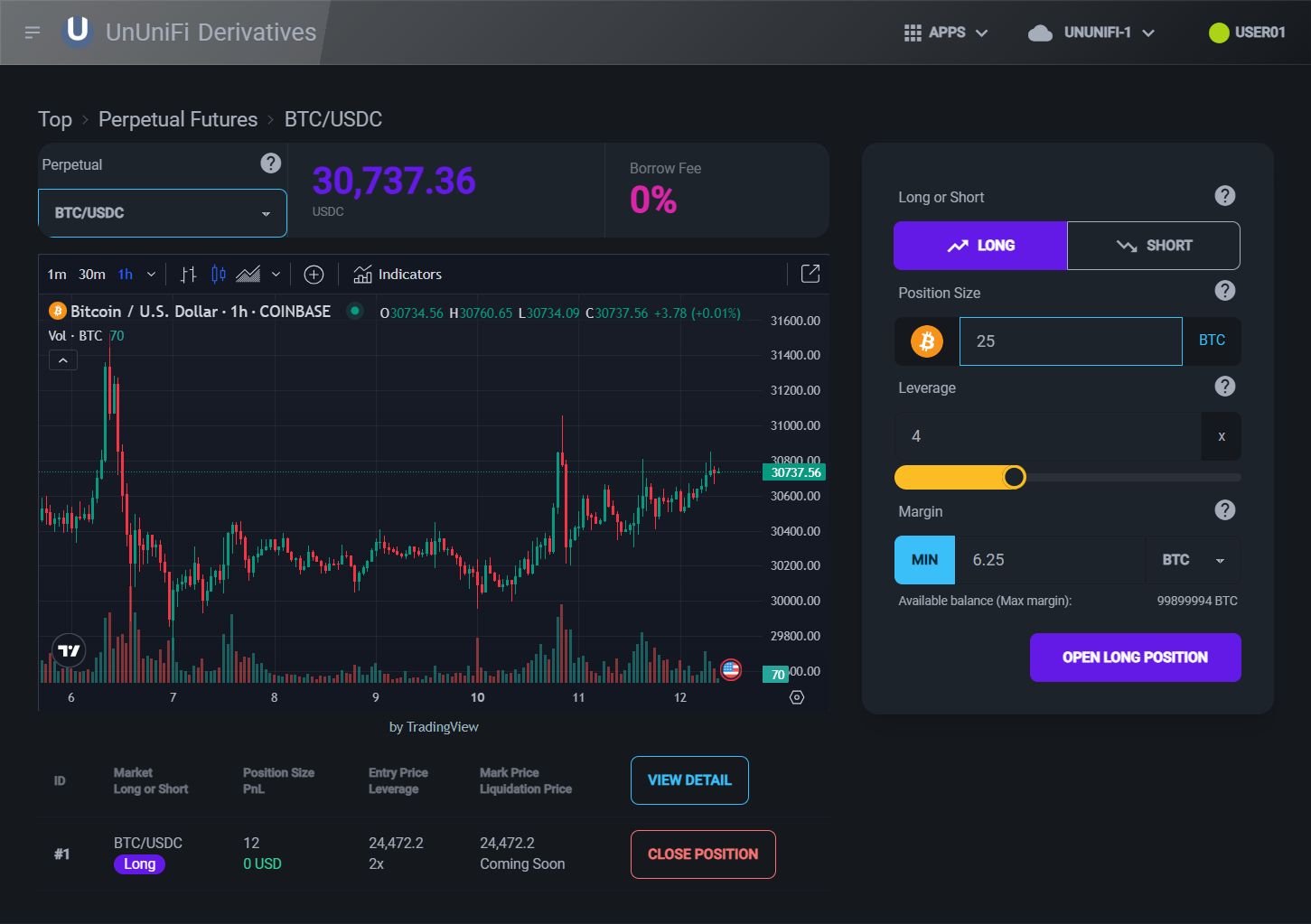Screen dimensions: 1311x924
Task: Click the Leverage help question mark icon
Action: [1224, 387]
